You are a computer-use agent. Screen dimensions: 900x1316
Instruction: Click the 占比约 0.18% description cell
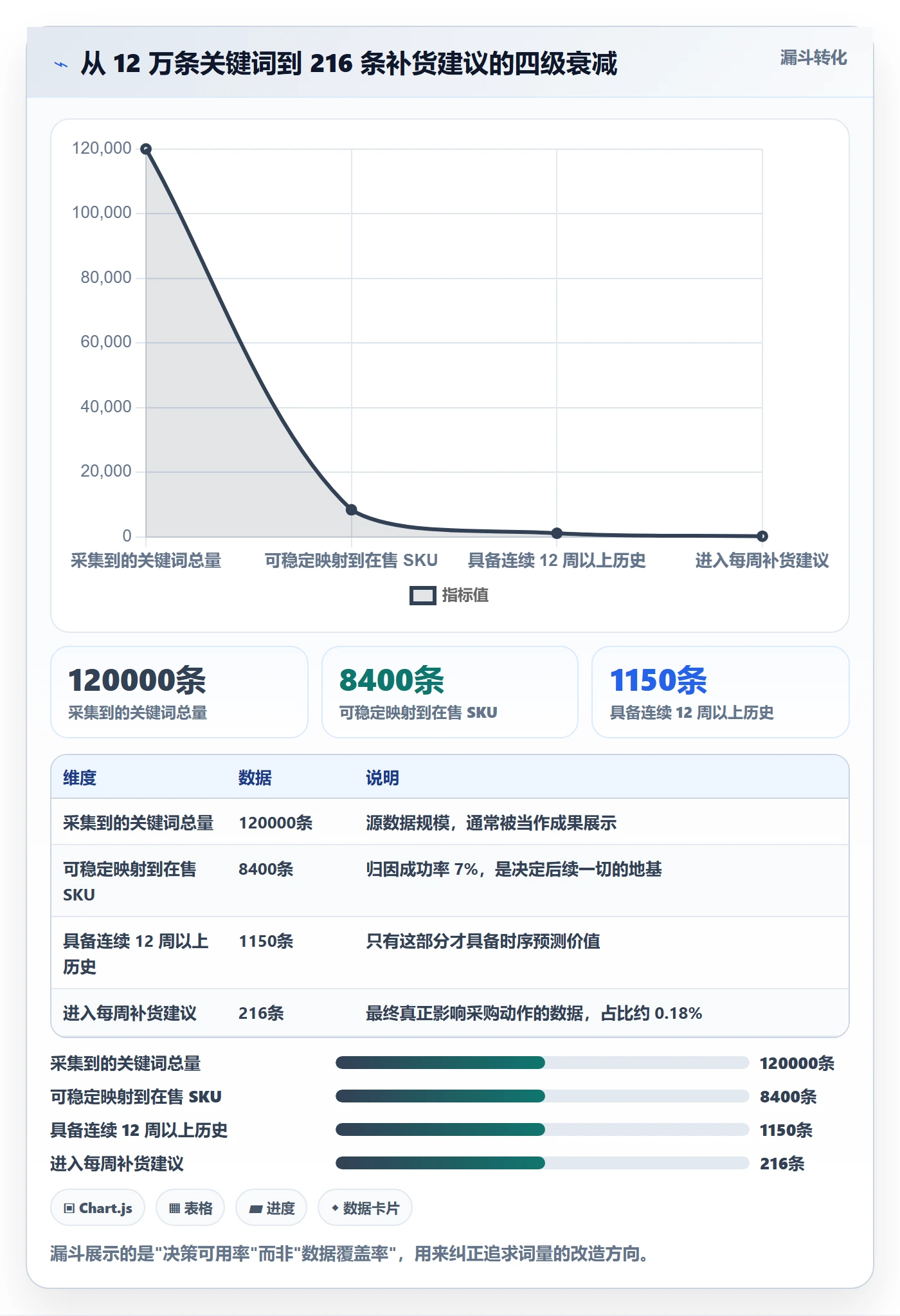534,1013
